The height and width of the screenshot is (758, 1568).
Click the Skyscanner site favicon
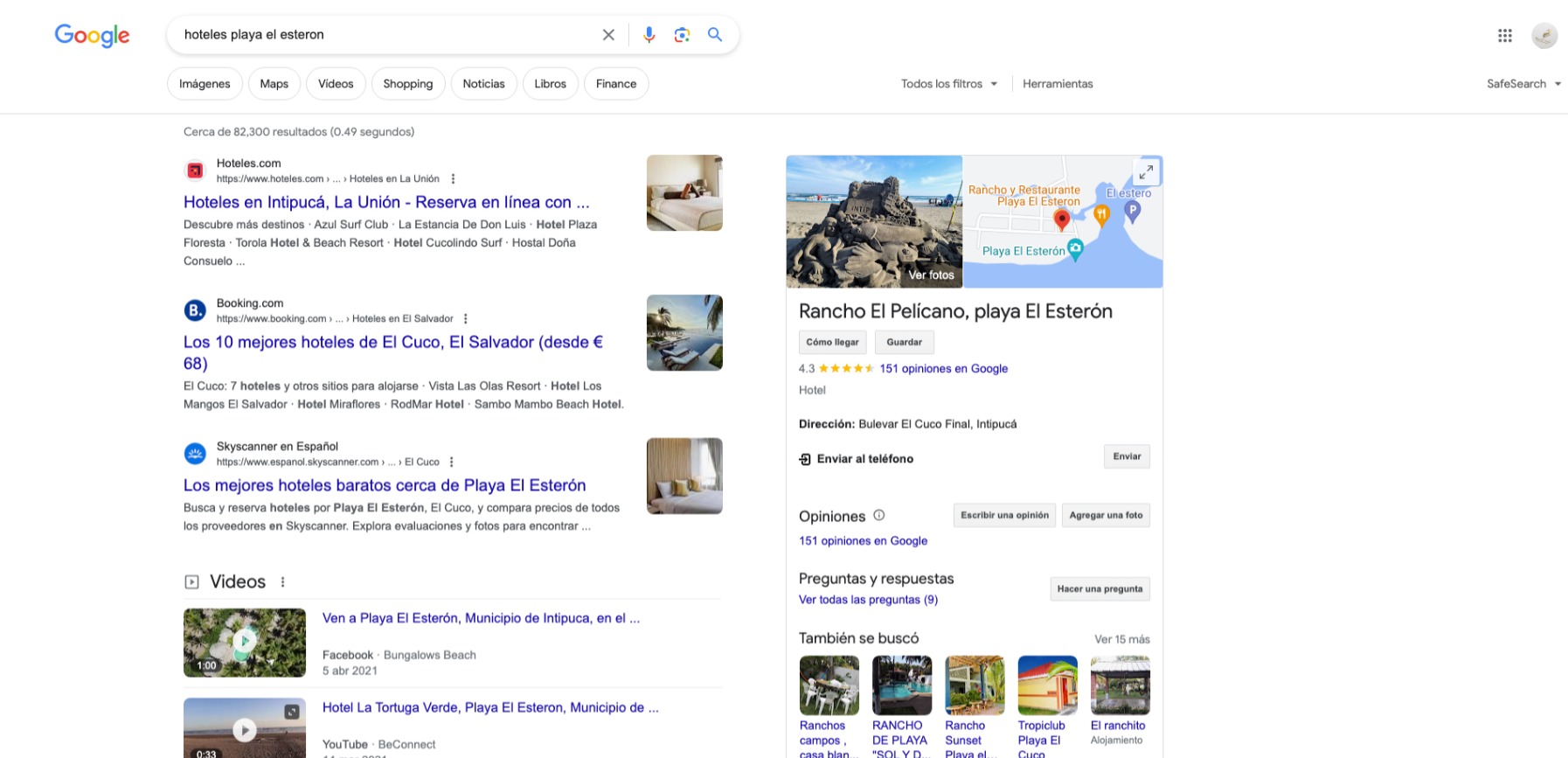click(195, 454)
